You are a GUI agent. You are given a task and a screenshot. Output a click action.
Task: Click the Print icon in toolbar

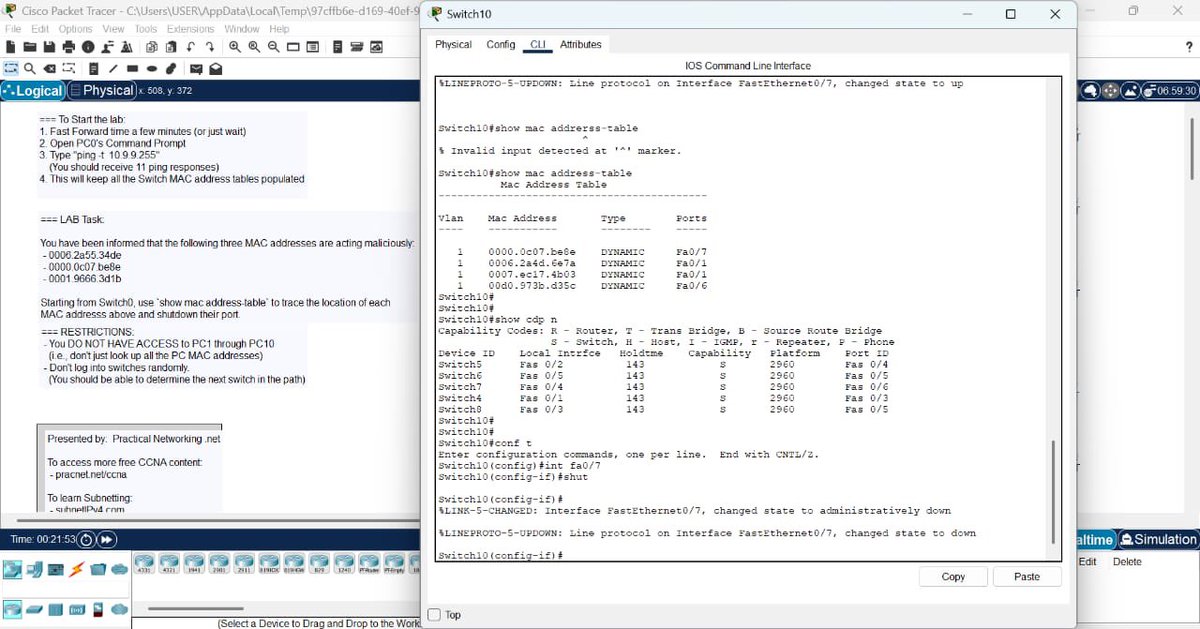point(69,47)
